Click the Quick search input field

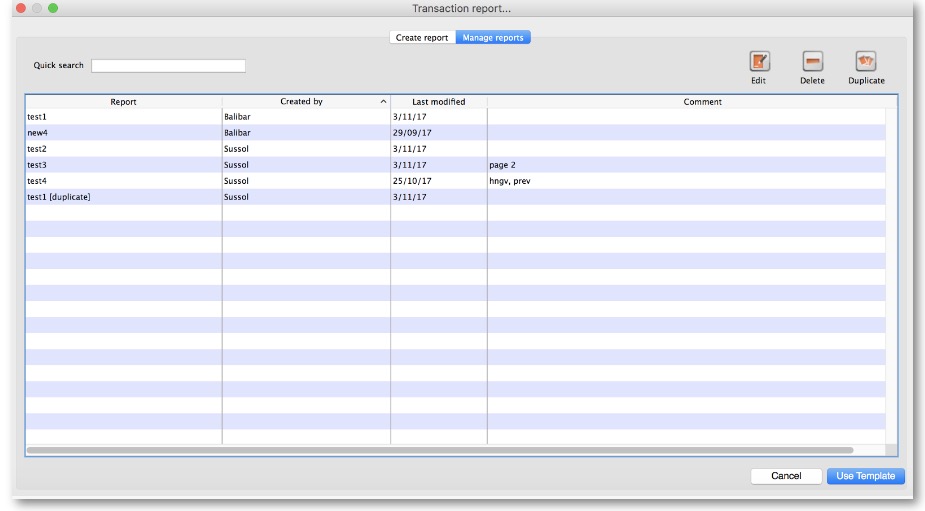tap(168, 66)
